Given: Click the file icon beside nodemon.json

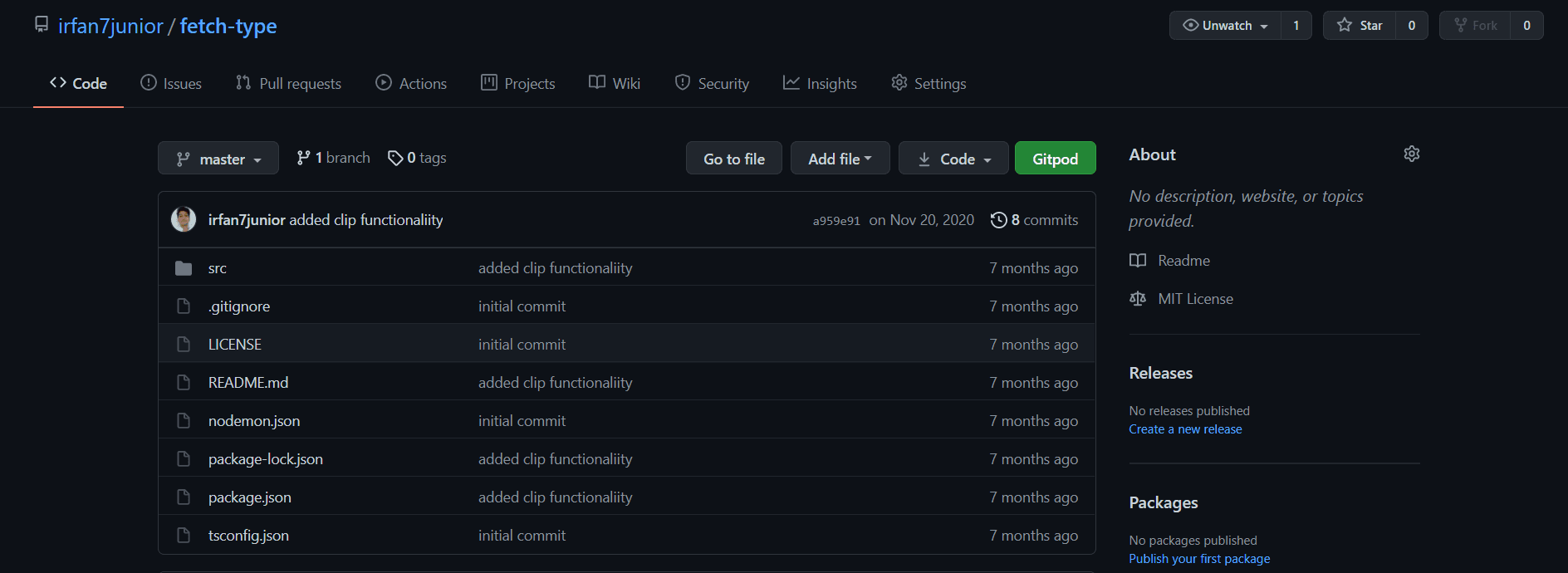Looking at the screenshot, I should pyautogui.click(x=184, y=421).
